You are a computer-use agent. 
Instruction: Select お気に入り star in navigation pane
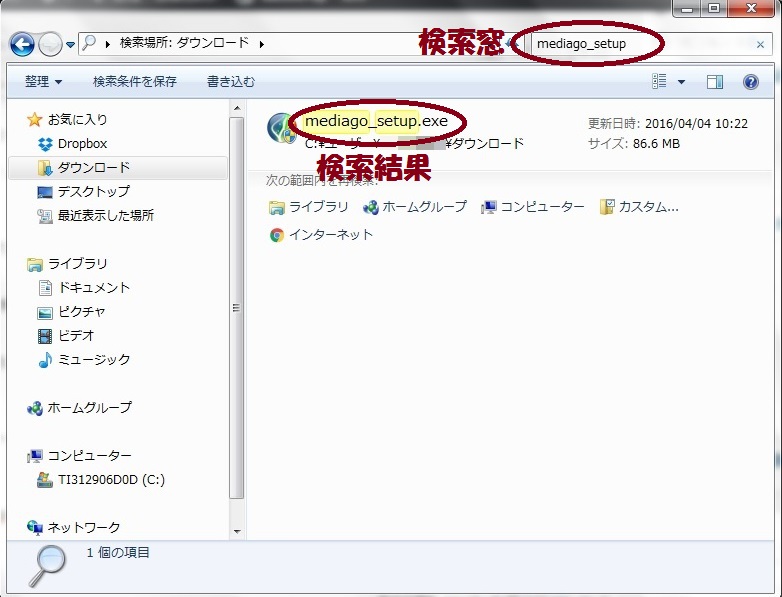tap(34, 120)
